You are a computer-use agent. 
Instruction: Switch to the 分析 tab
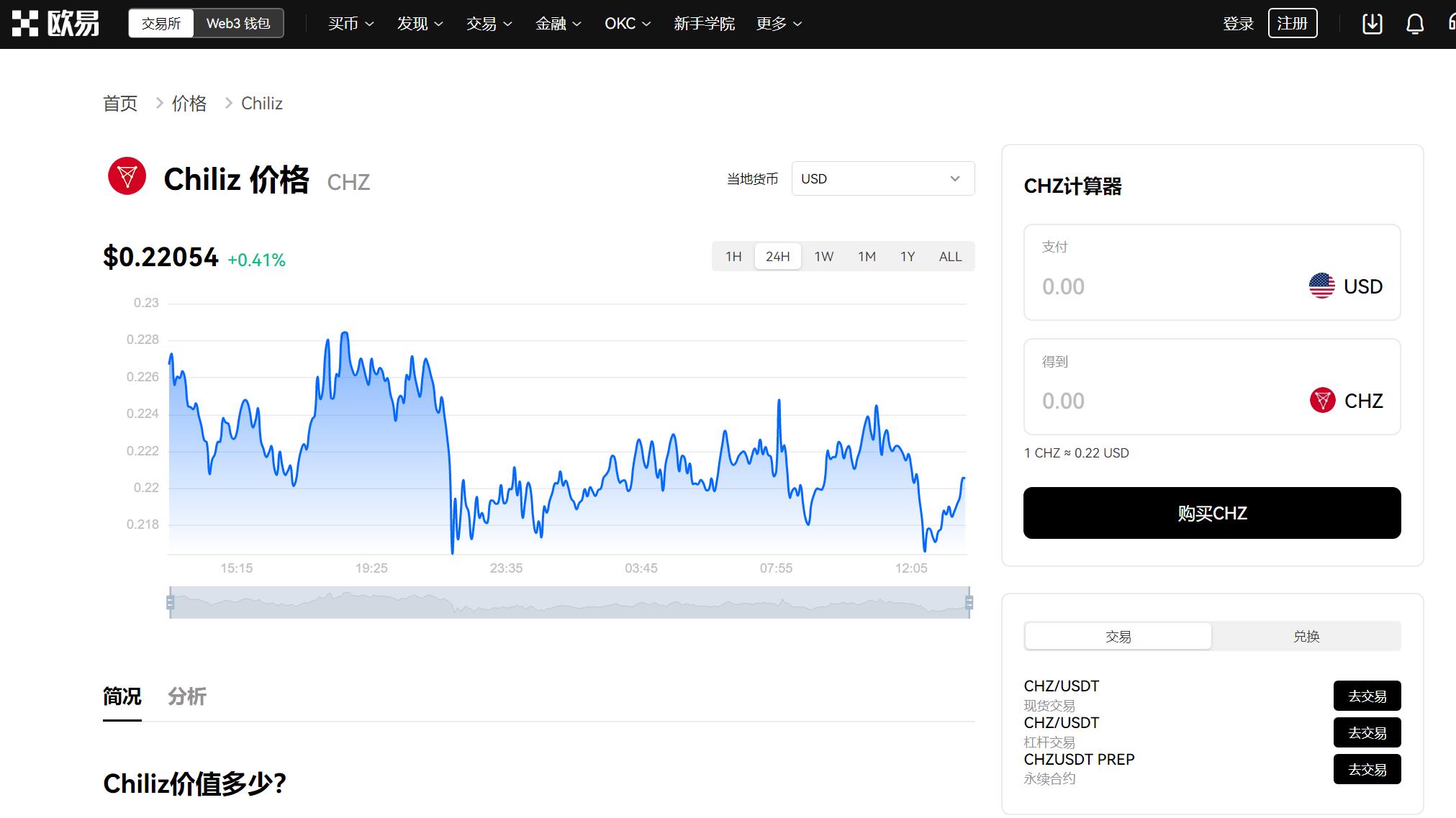pyautogui.click(x=187, y=696)
